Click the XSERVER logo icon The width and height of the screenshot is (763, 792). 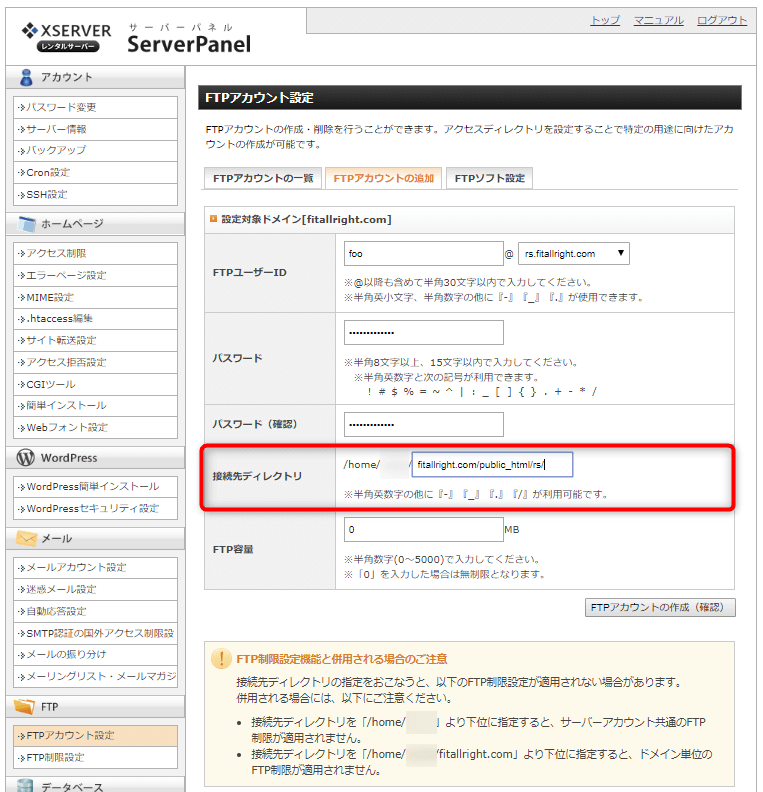[30, 29]
